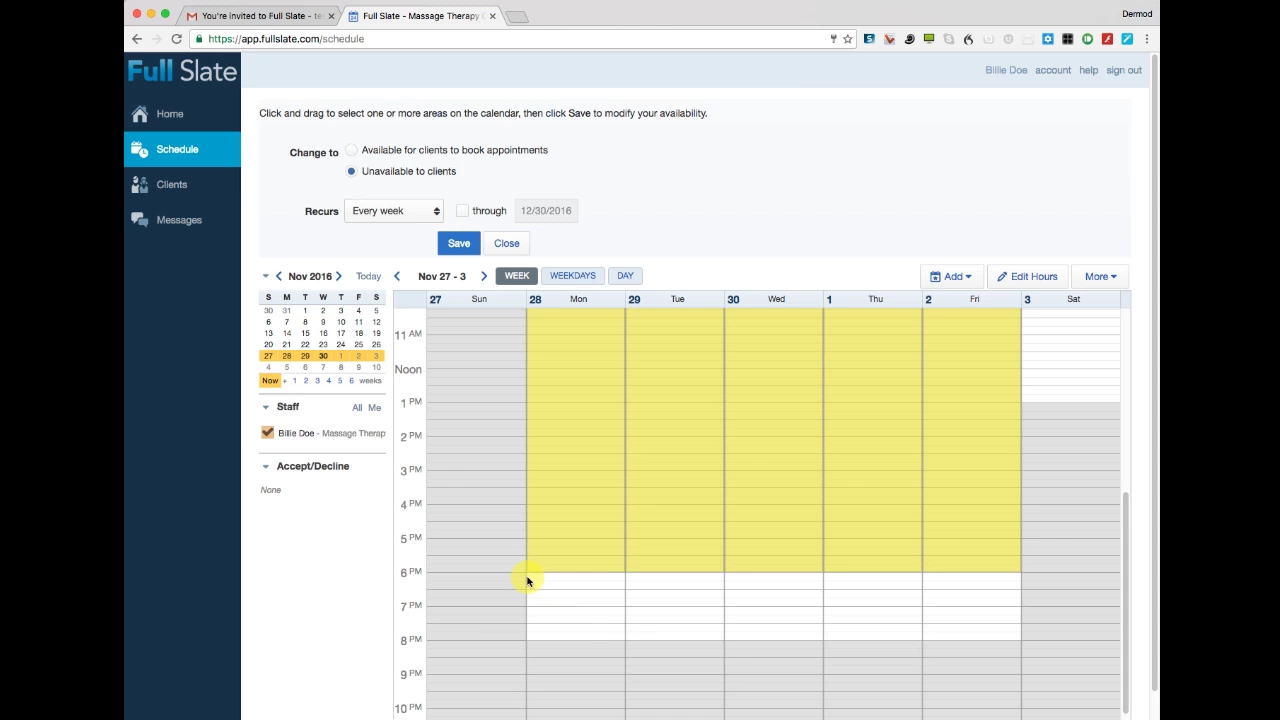Click the browser back arrow

pos(137,39)
